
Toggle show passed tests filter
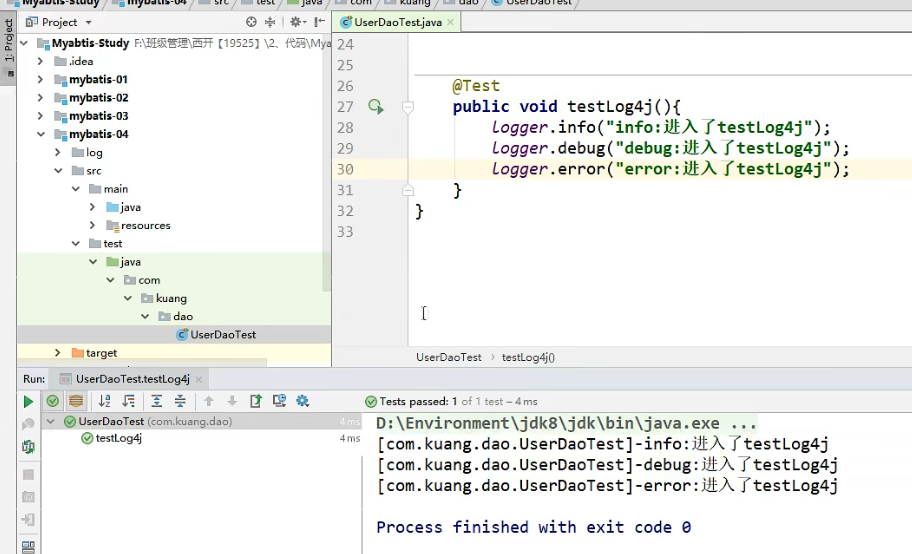pos(52,401)
